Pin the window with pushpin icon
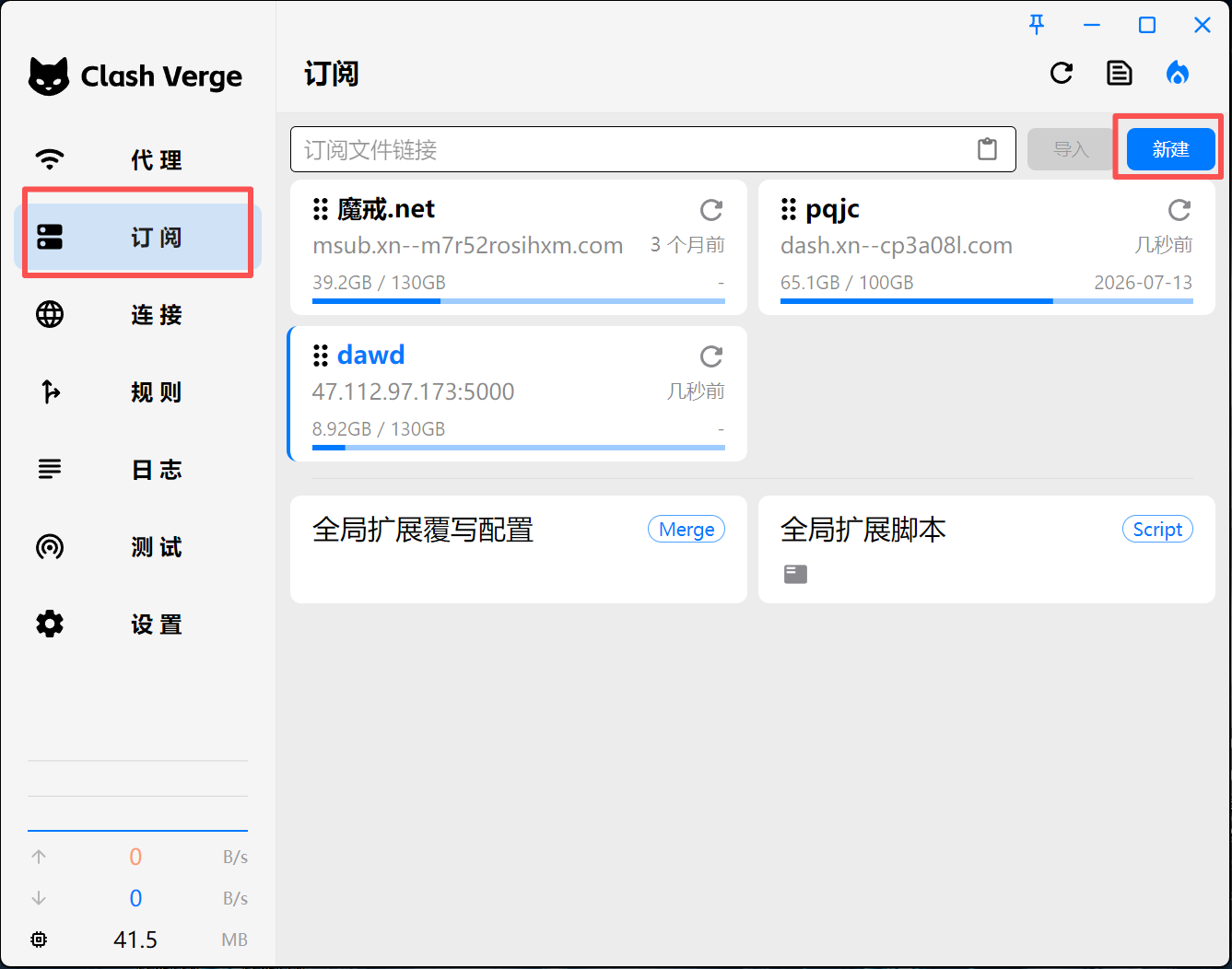Viewport: 1232px width, 969px height. click(x=1037, y=25)
